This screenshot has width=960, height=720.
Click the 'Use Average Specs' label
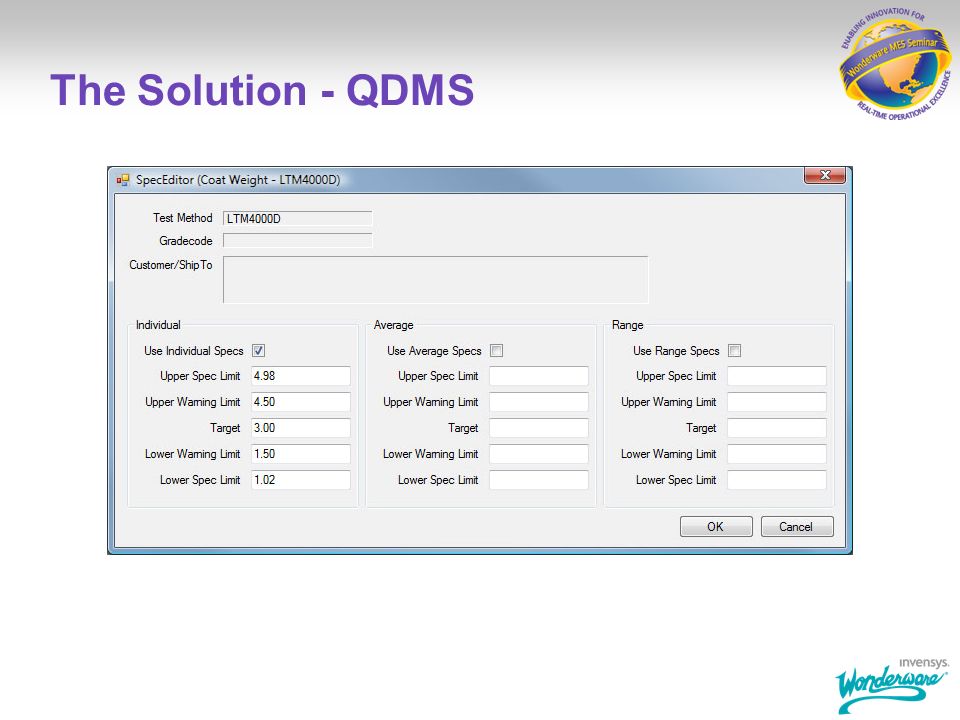coord(434,351)
